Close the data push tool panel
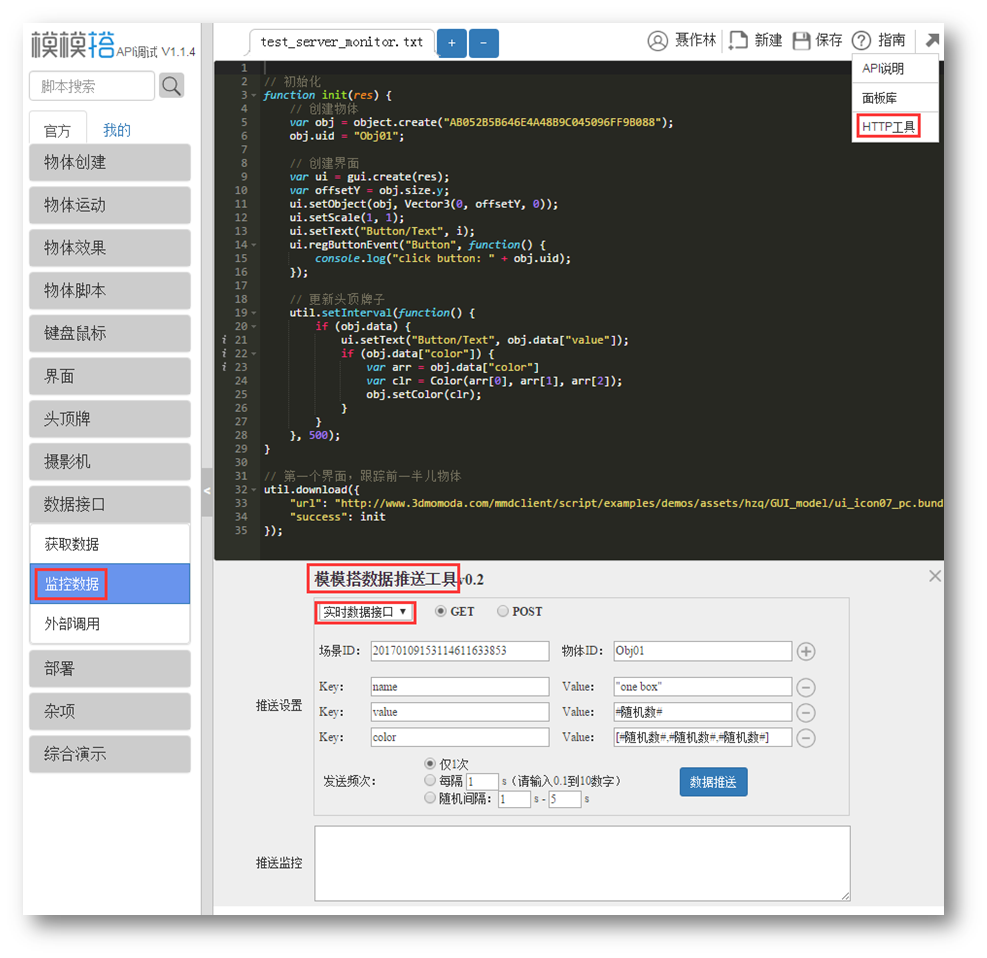987x958 pixels. tap(935, 576)
